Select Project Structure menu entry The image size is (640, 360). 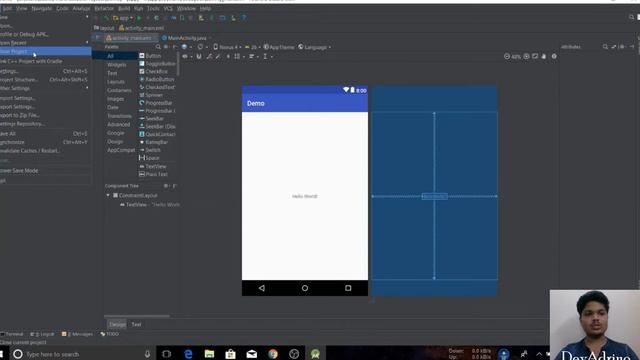pyautogui.click(x=45, y=80)
